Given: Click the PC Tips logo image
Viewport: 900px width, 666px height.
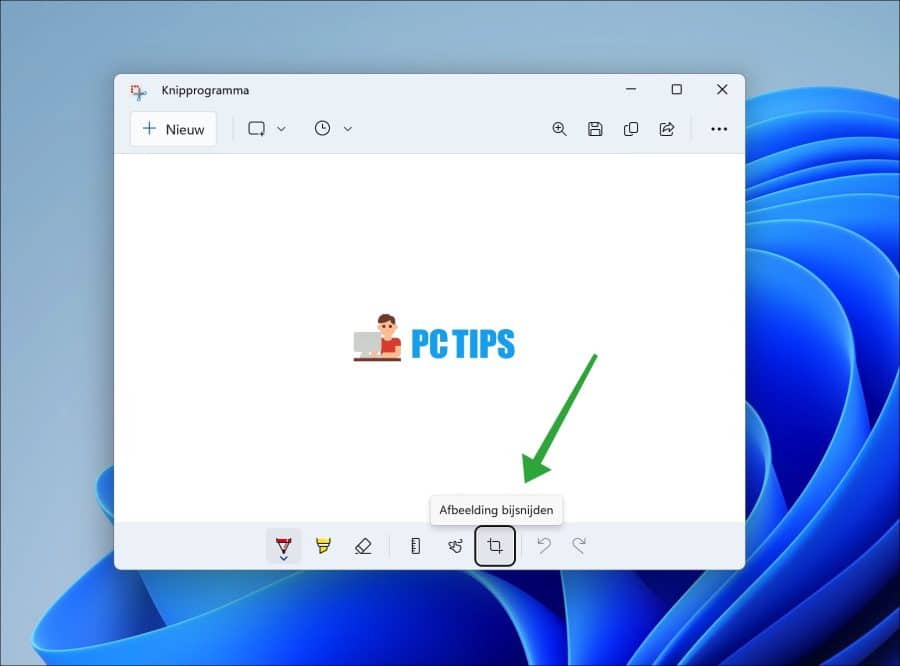Looking at the screenshot, I should click(435, 338).
